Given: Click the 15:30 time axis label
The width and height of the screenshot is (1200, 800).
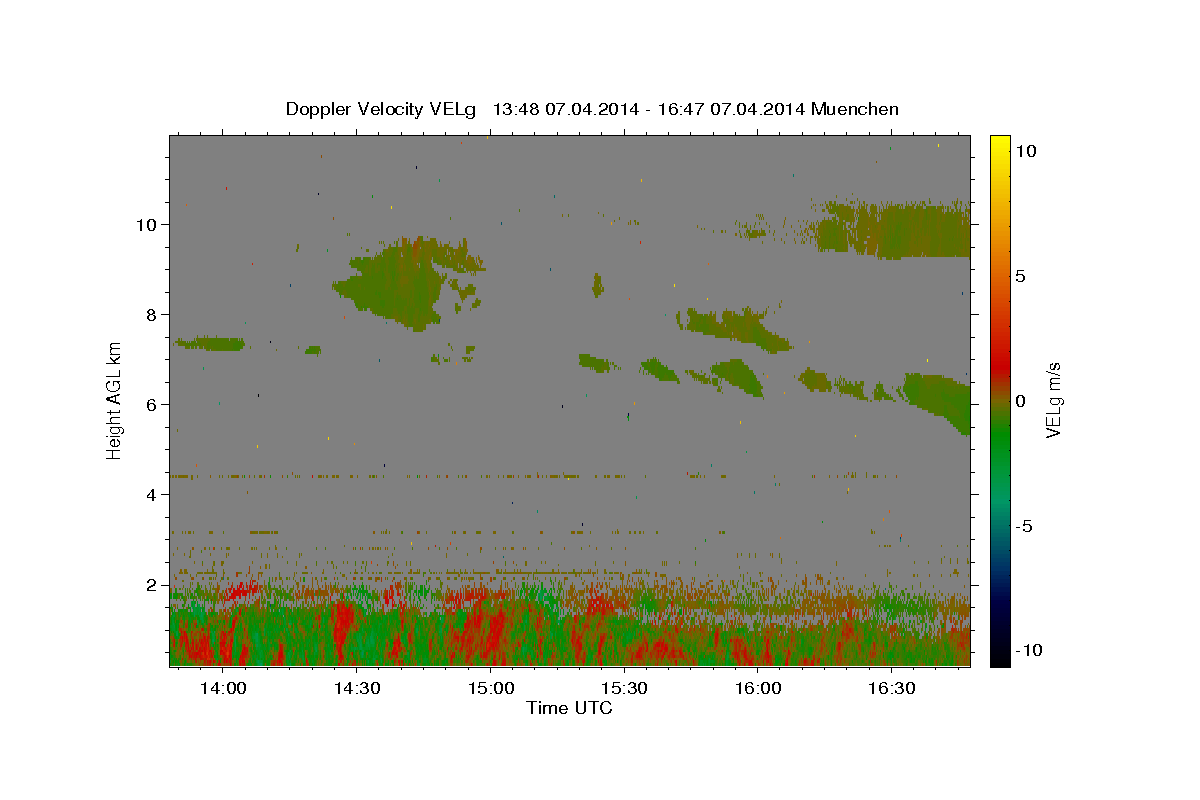Looking at the screenshot, I should 624,689.
